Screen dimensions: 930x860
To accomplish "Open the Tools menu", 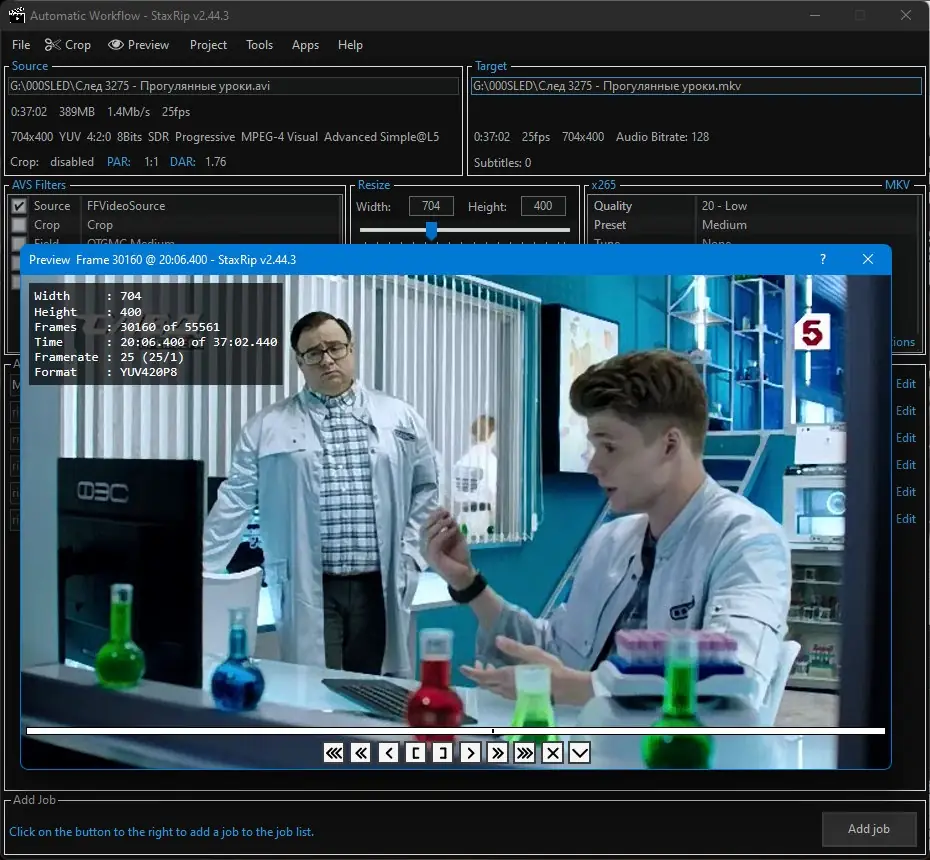I will (x=259, y=45).
